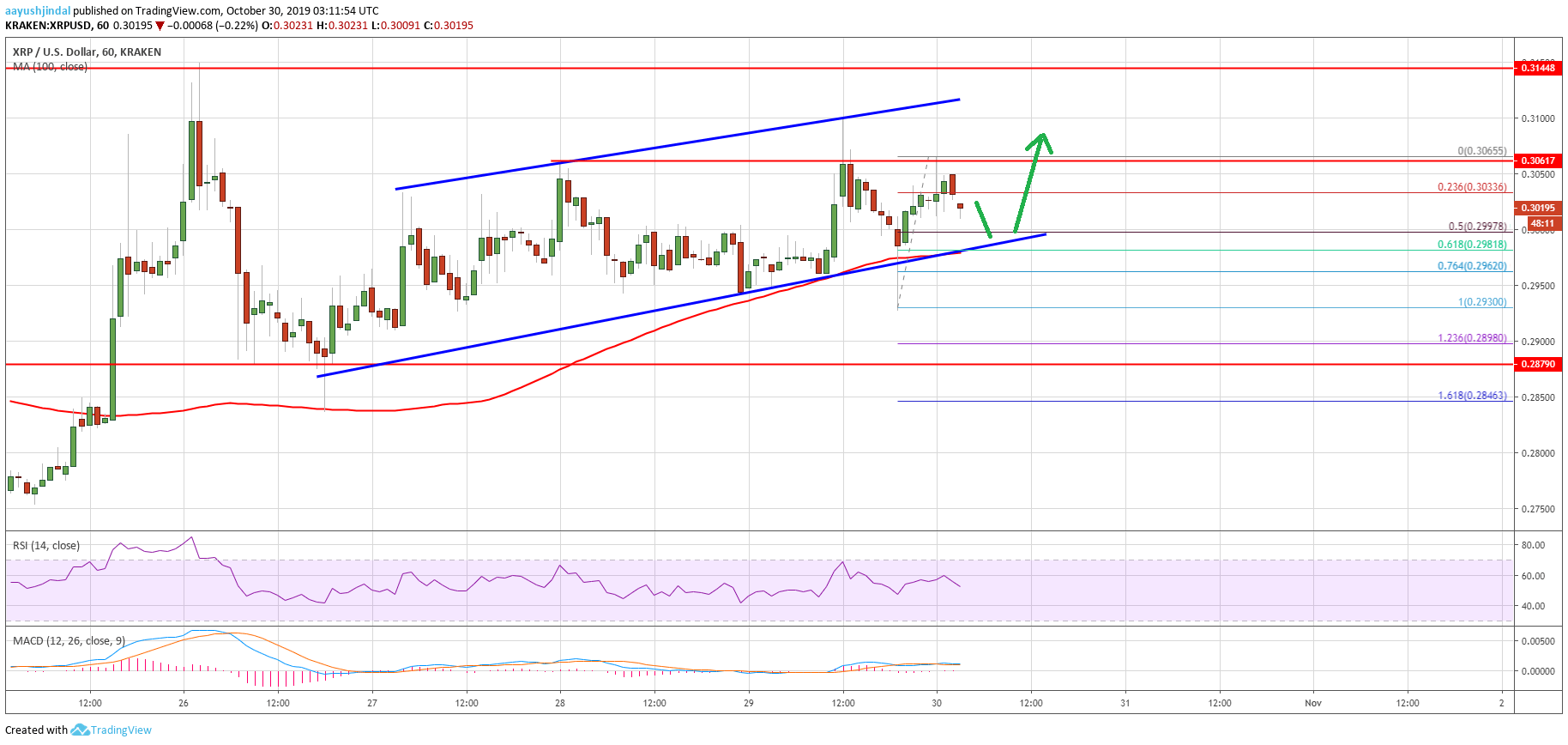Select the 0.5(0.29978) Fibonacci label
Screen dimensions: 1568x745
1477,227
